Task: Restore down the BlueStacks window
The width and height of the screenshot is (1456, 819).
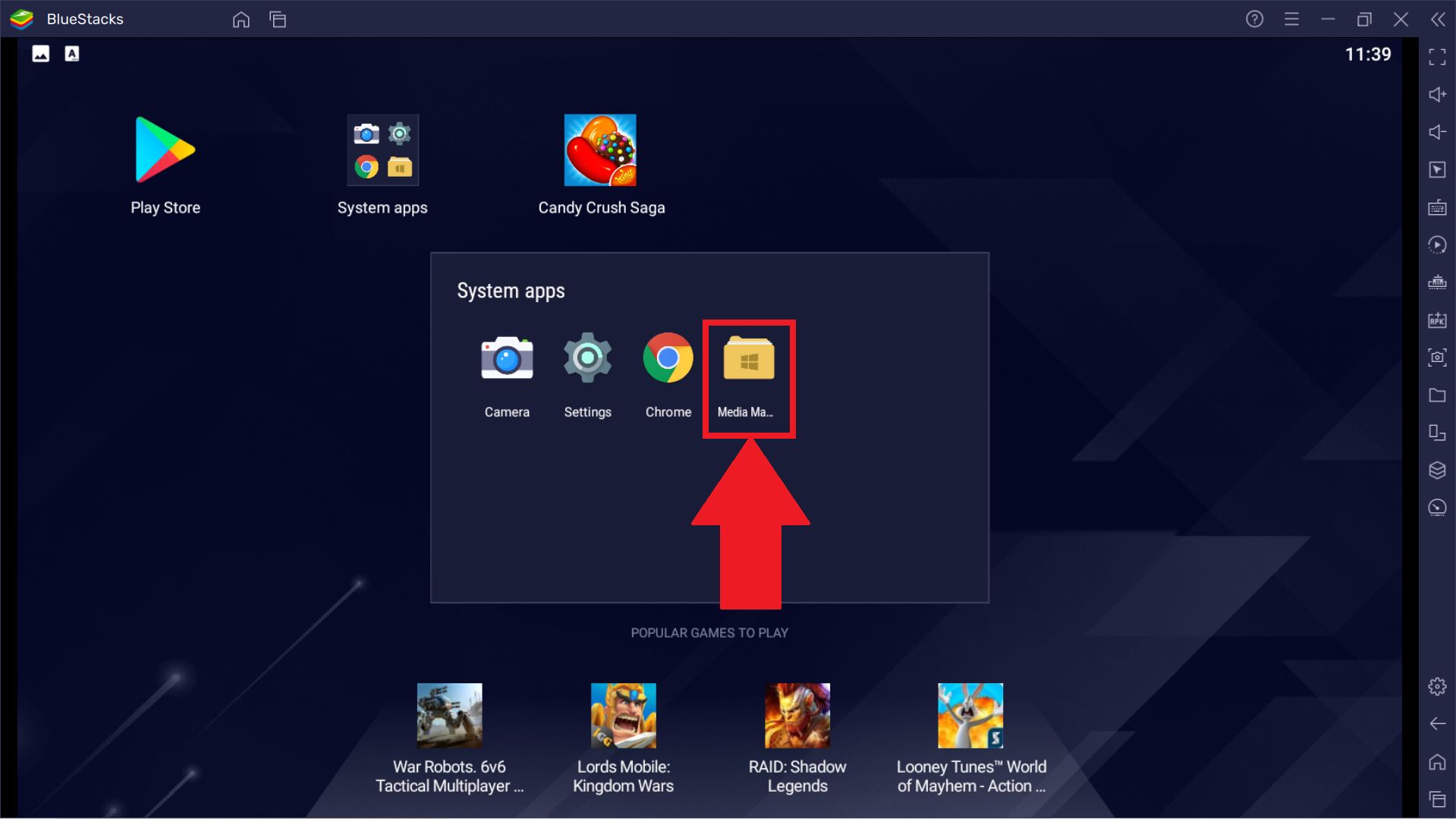Action: pyautogui.click(x=1364, y=19)
